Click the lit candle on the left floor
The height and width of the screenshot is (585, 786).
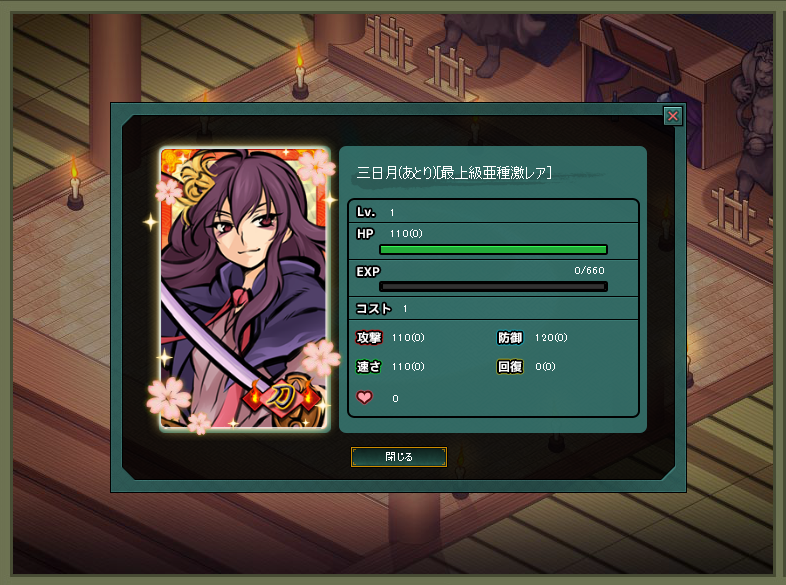point(75,183)
